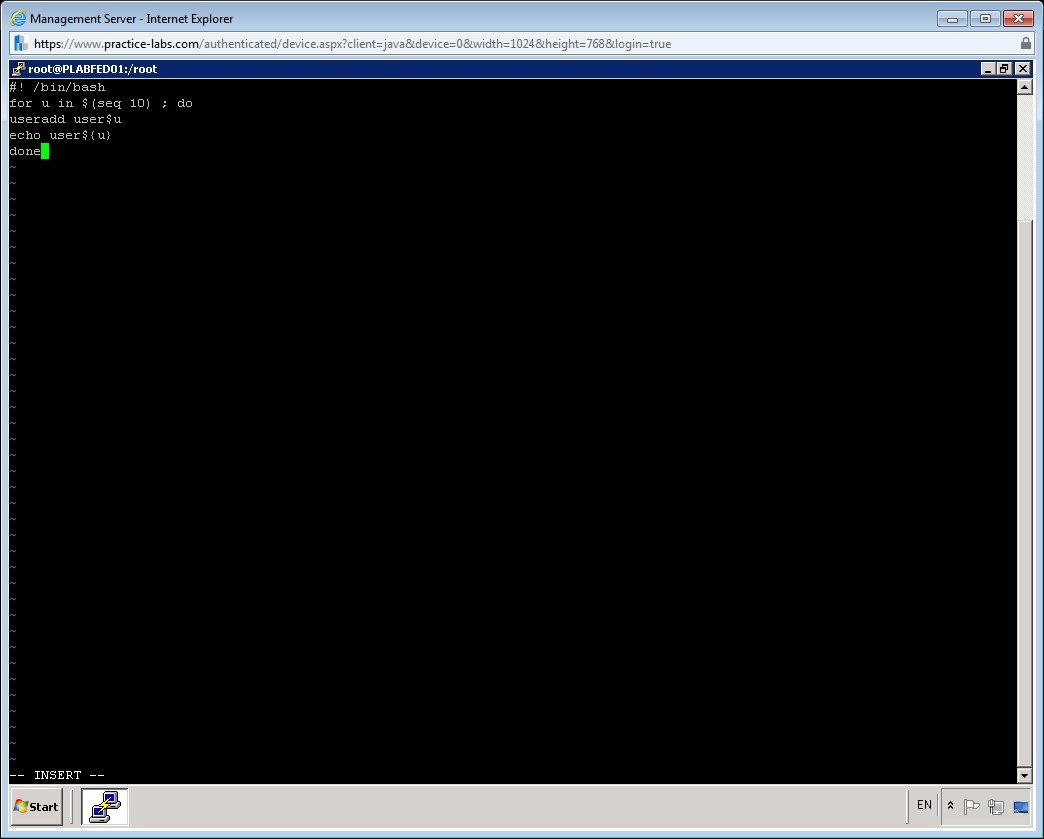The image size is (1044, 839).
Task: Click the Practice Labs site icon in the address bar
Action: click(18, 43)
